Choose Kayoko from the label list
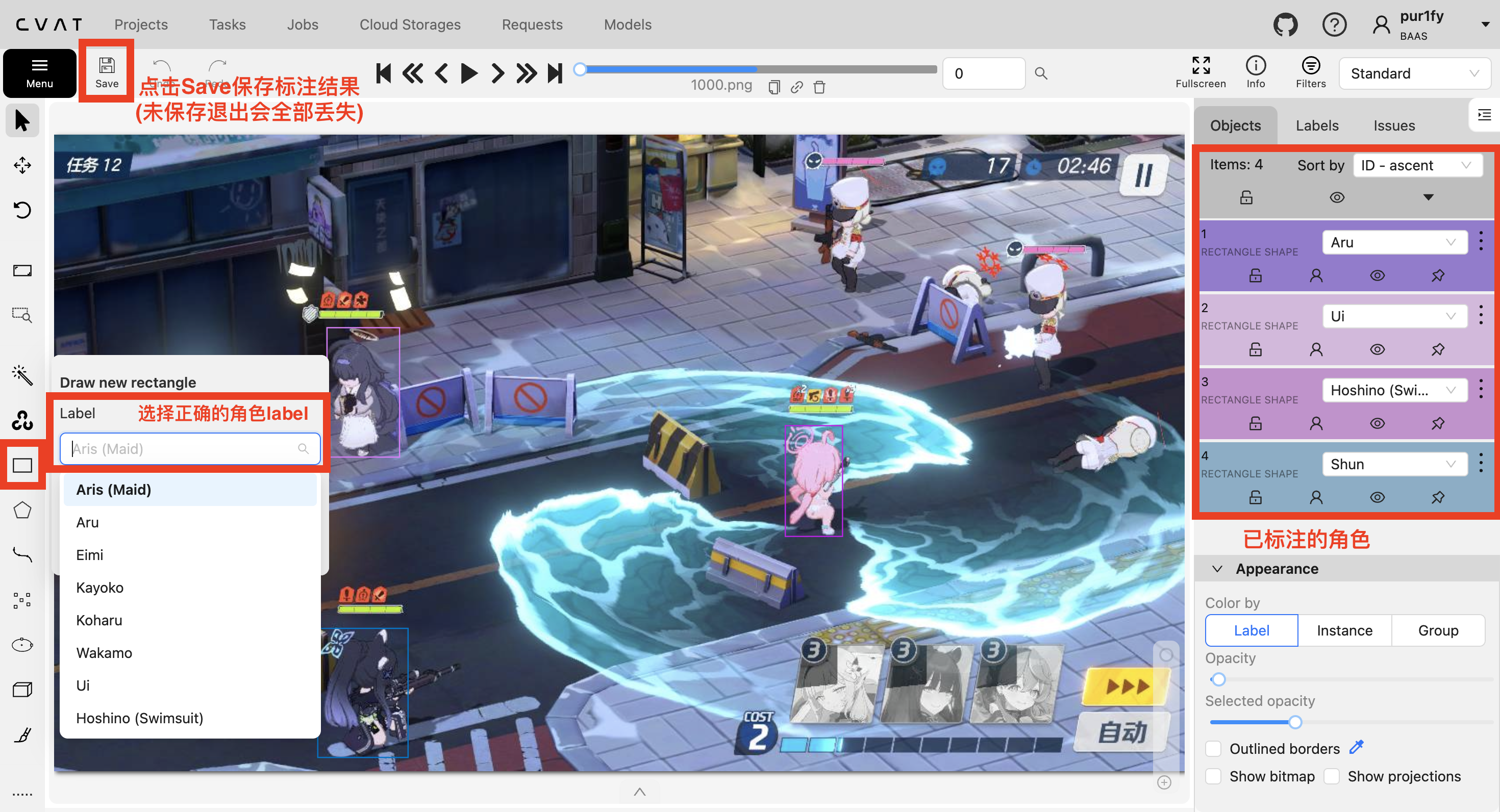The width and height of the screenshot is (1500, 812). tap(99, 587)
